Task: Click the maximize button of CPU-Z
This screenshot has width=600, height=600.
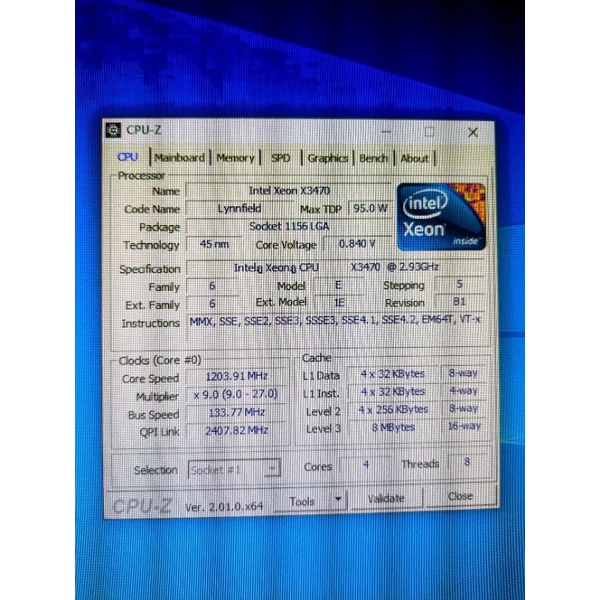Action: click(x=429, y=131)
